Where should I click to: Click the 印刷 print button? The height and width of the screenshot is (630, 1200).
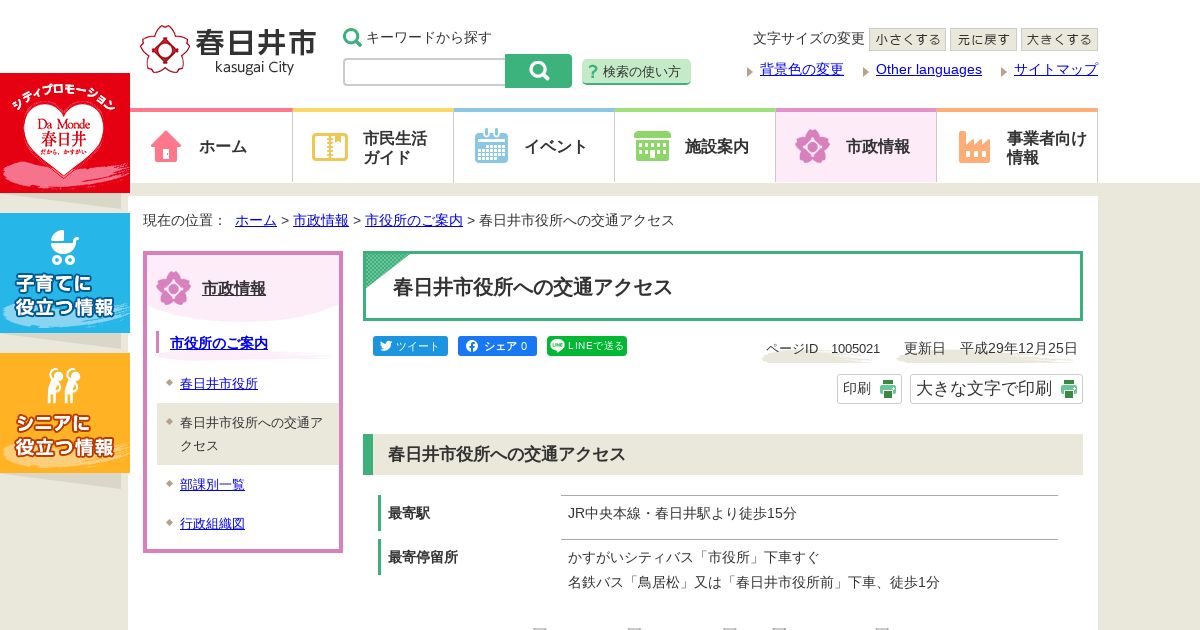coord(869,389)
